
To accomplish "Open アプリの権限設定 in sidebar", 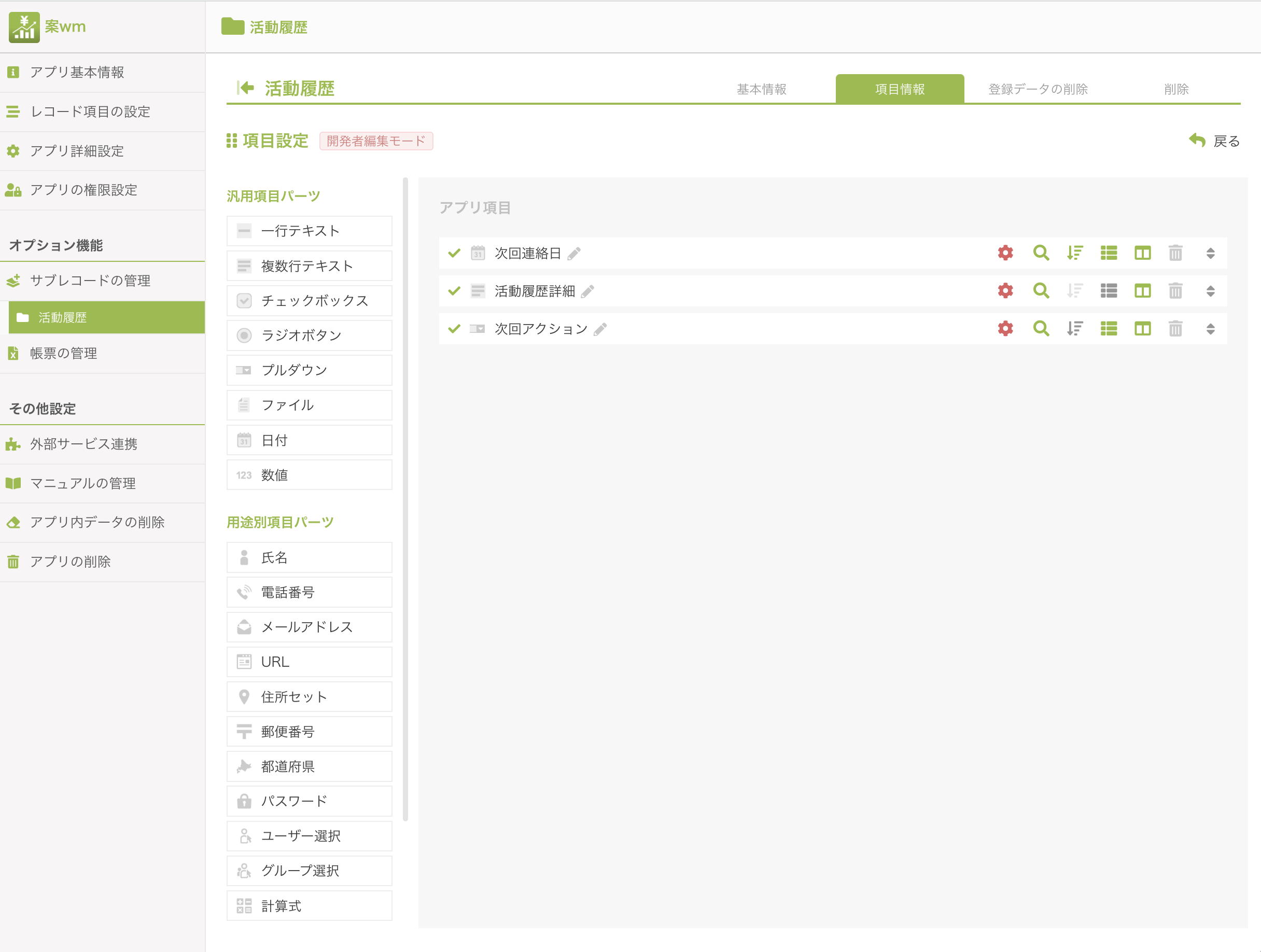I will pos(103,190).
